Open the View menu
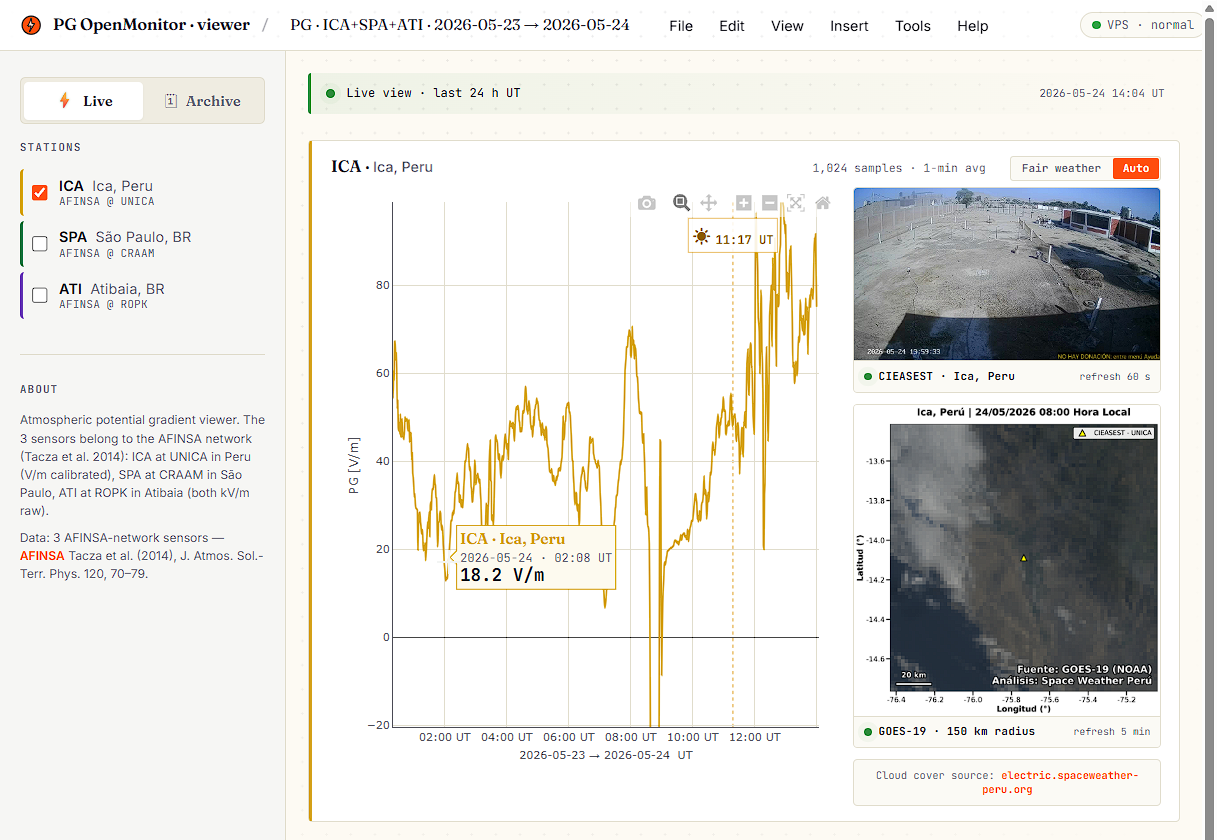This screenshot has height=840, width=1217. (x=787, y=26)
